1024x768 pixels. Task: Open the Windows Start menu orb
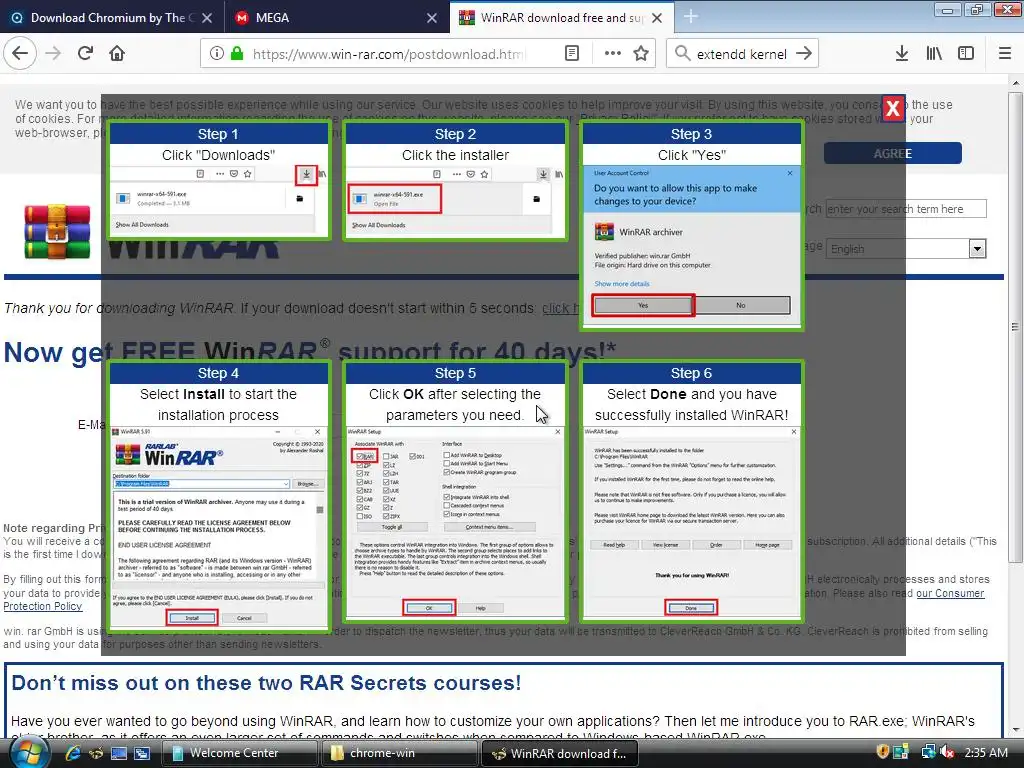coord(27,753)
